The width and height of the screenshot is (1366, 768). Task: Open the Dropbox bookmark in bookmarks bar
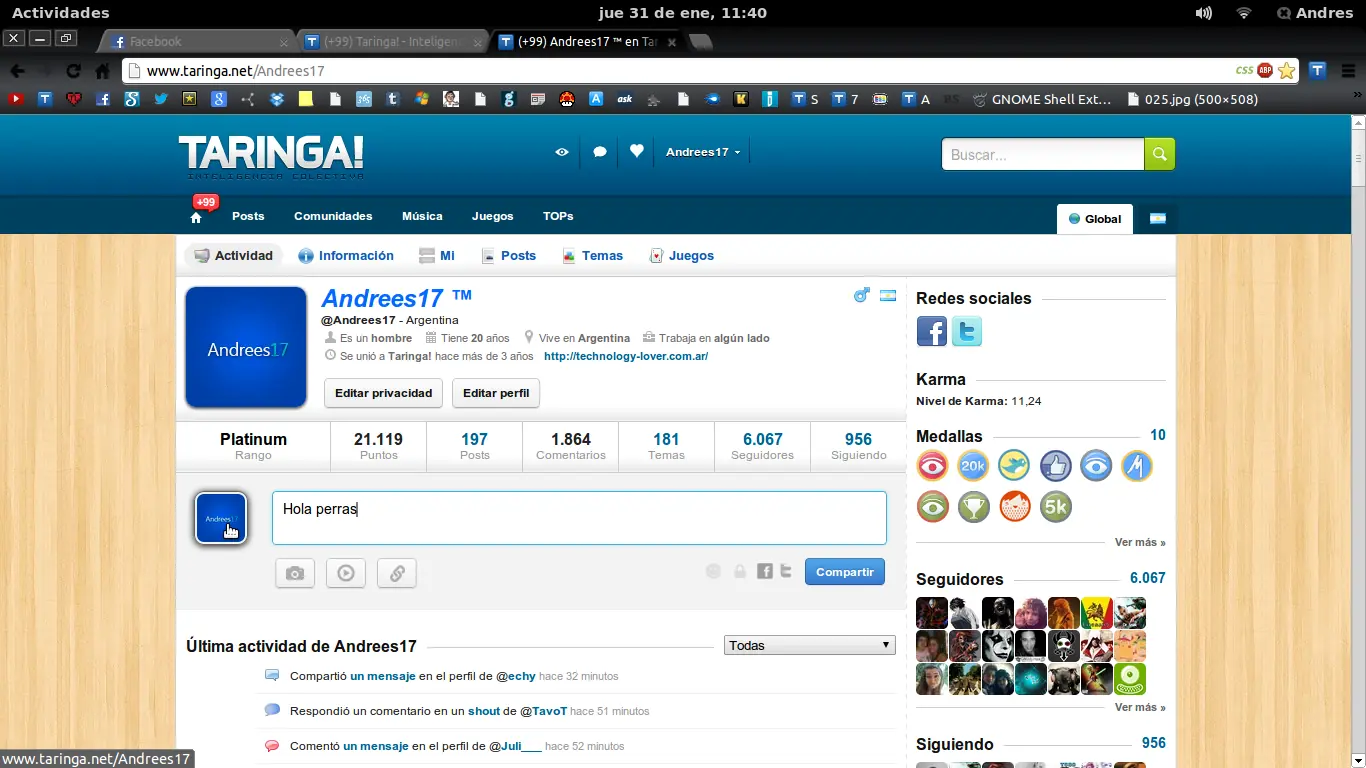tap(277, 99)
